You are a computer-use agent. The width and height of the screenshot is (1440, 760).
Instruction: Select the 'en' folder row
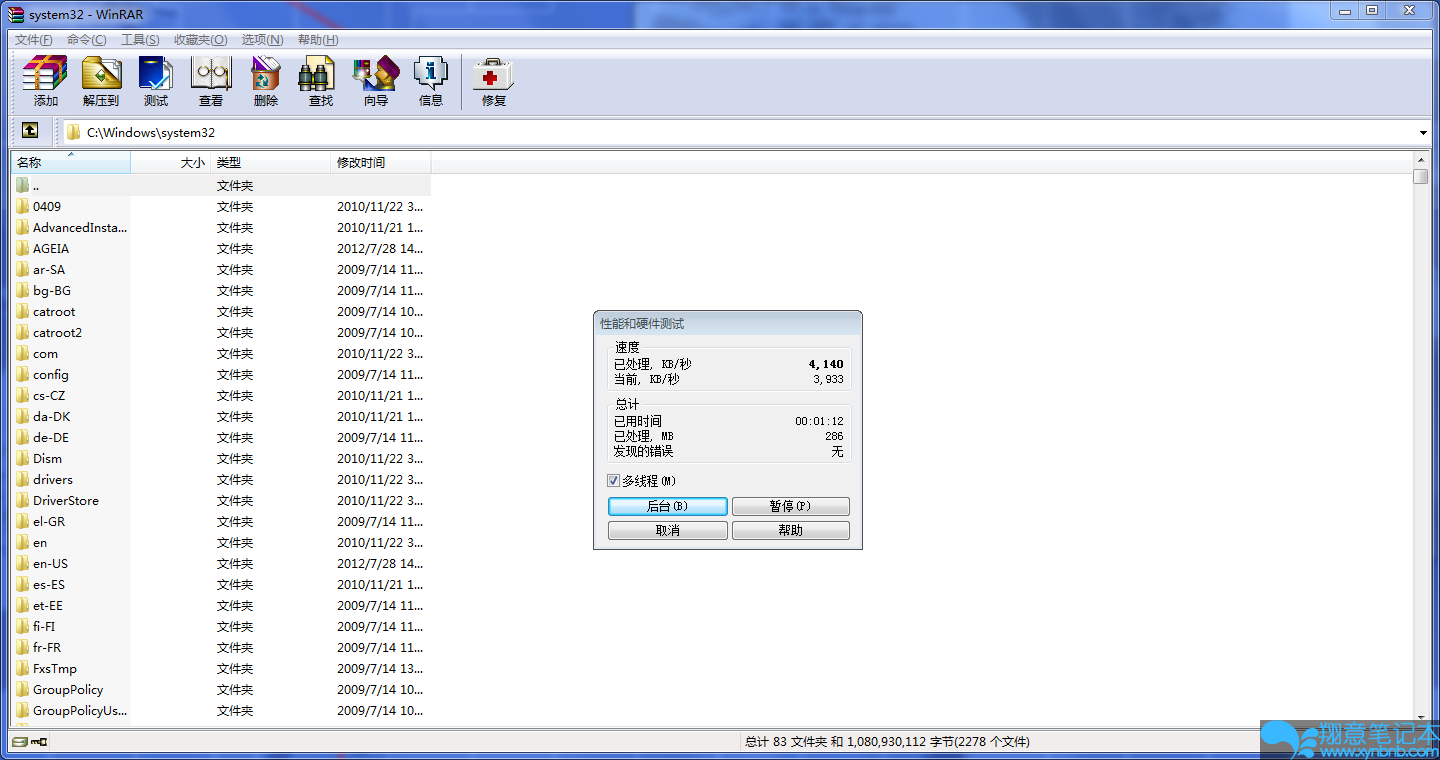point(221,542)
